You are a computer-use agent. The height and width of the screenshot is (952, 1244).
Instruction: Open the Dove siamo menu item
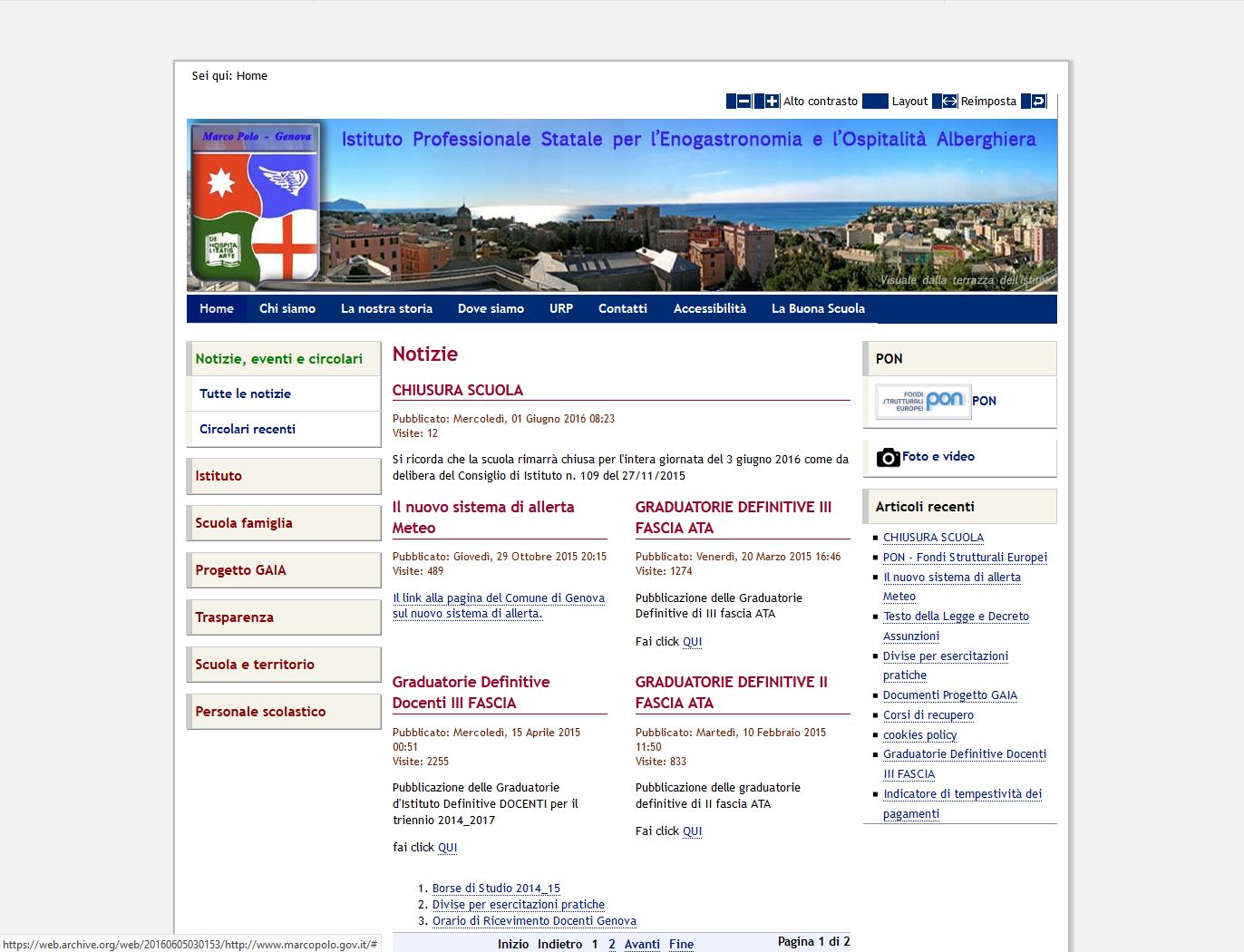pos(491,308)
